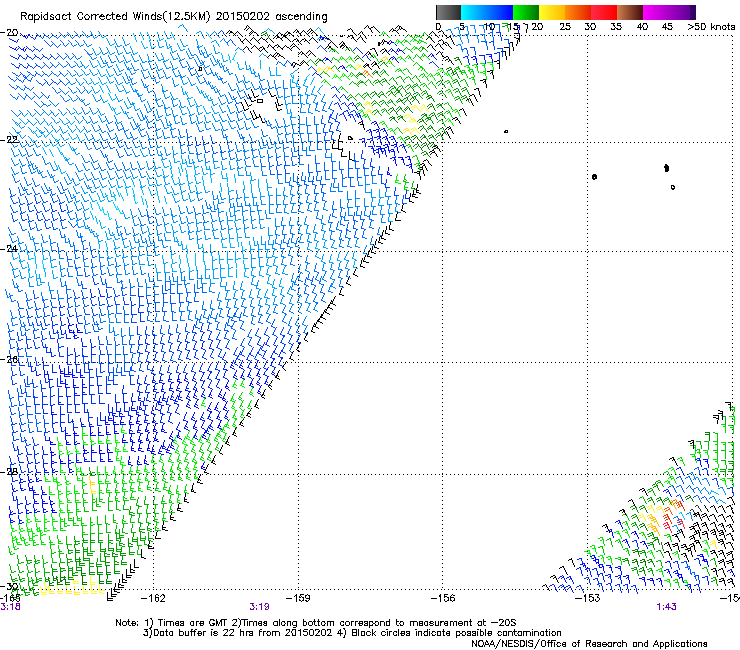This screenshot has height=650, width=740.
Task: Click the purple '3:19' time stamp
Action: (x=259, y=607)
